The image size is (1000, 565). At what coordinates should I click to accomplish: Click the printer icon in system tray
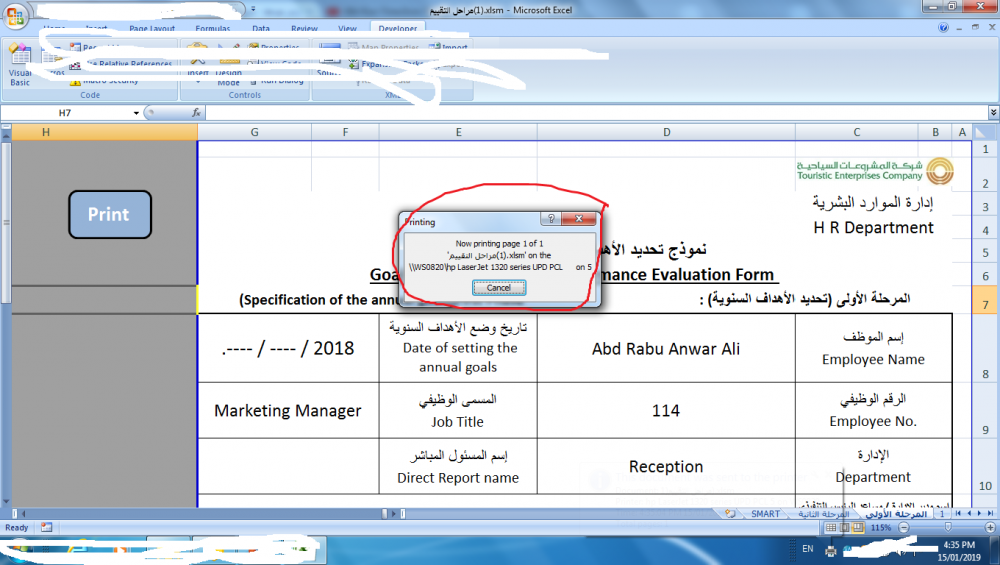(830, 550)
